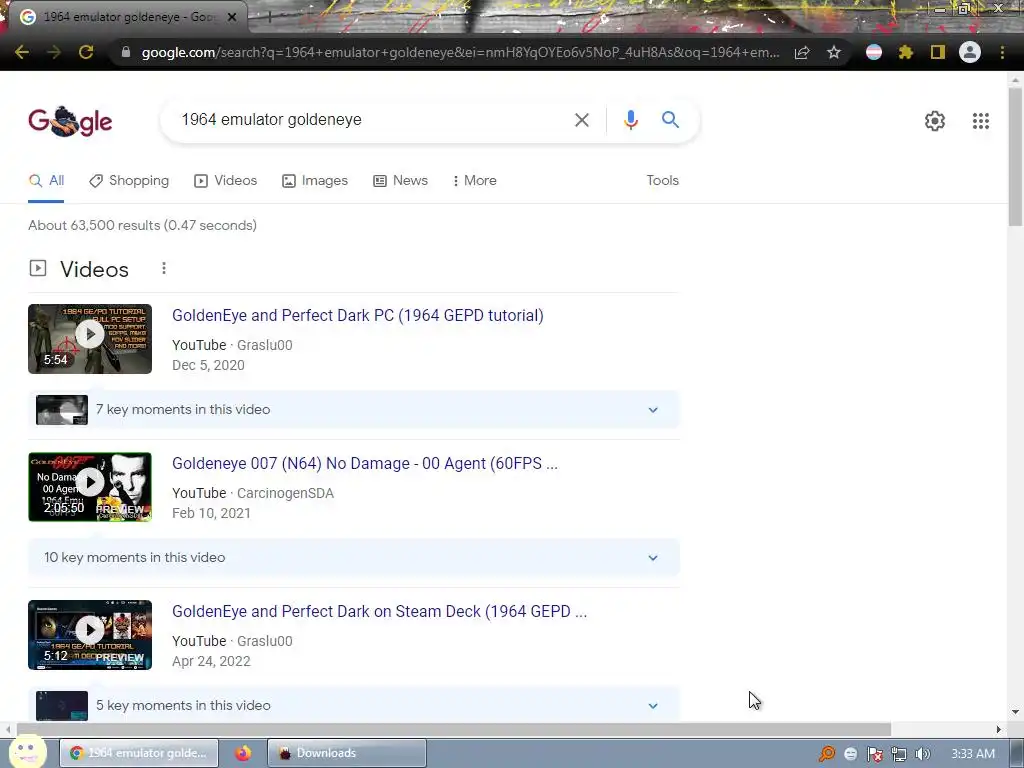Close the 1964 emulator goldeneye tab

point(232,17)
